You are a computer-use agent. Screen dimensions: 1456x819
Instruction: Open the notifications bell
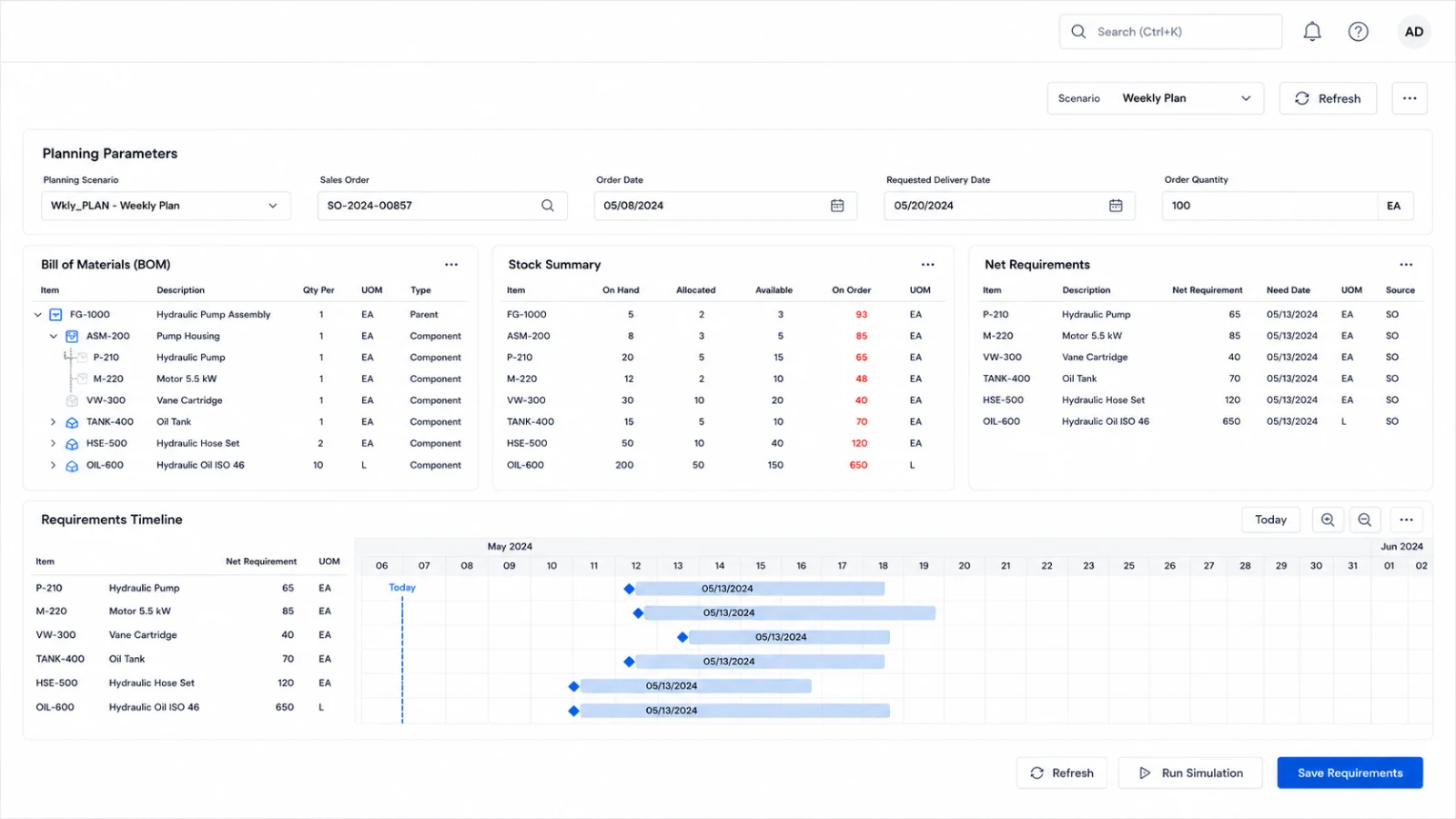click(x=1312, y=32)
